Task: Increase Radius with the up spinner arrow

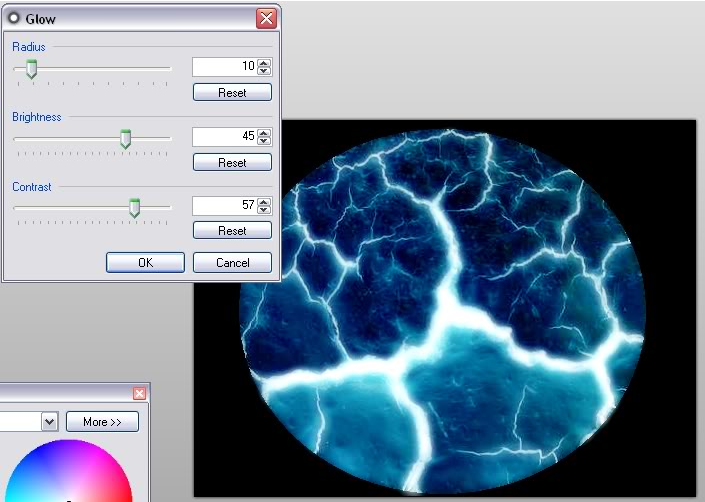Action: pos(264,62)
